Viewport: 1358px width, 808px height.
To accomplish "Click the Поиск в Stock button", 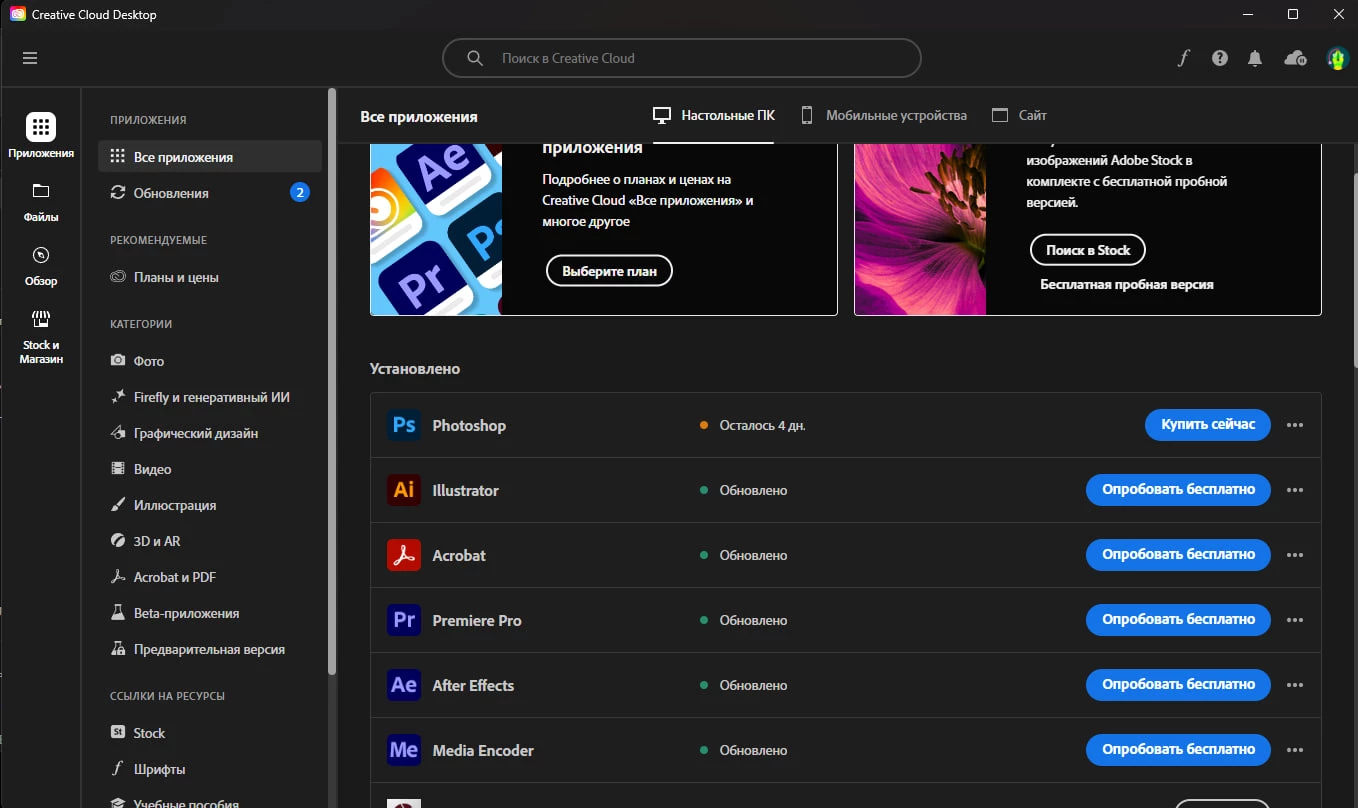I will pyautogui.click(x=1088, y=250).
